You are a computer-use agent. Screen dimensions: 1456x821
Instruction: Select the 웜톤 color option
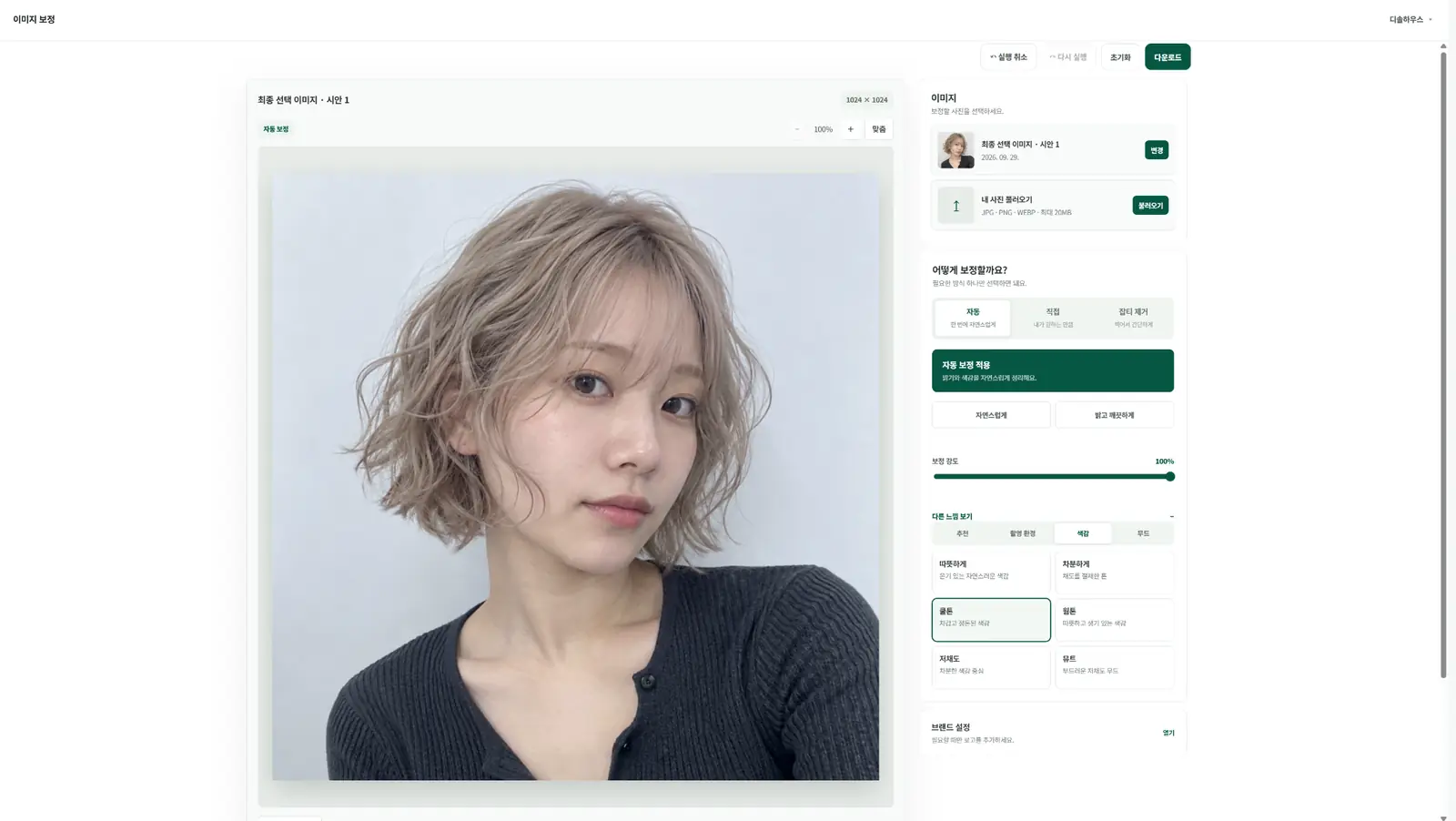1114,620
